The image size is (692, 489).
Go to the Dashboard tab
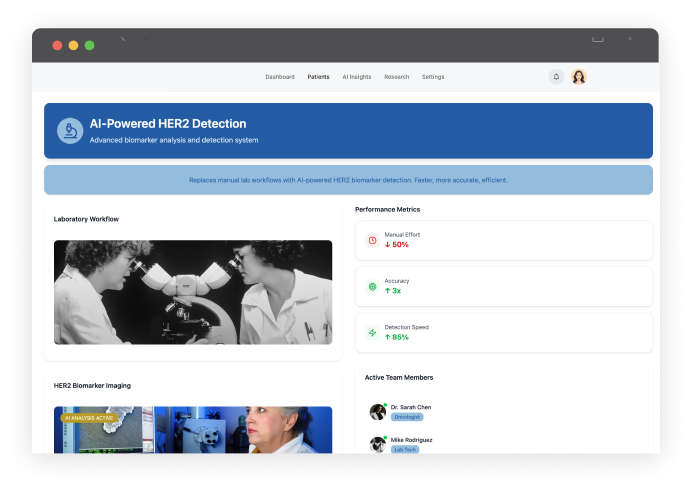279,77
